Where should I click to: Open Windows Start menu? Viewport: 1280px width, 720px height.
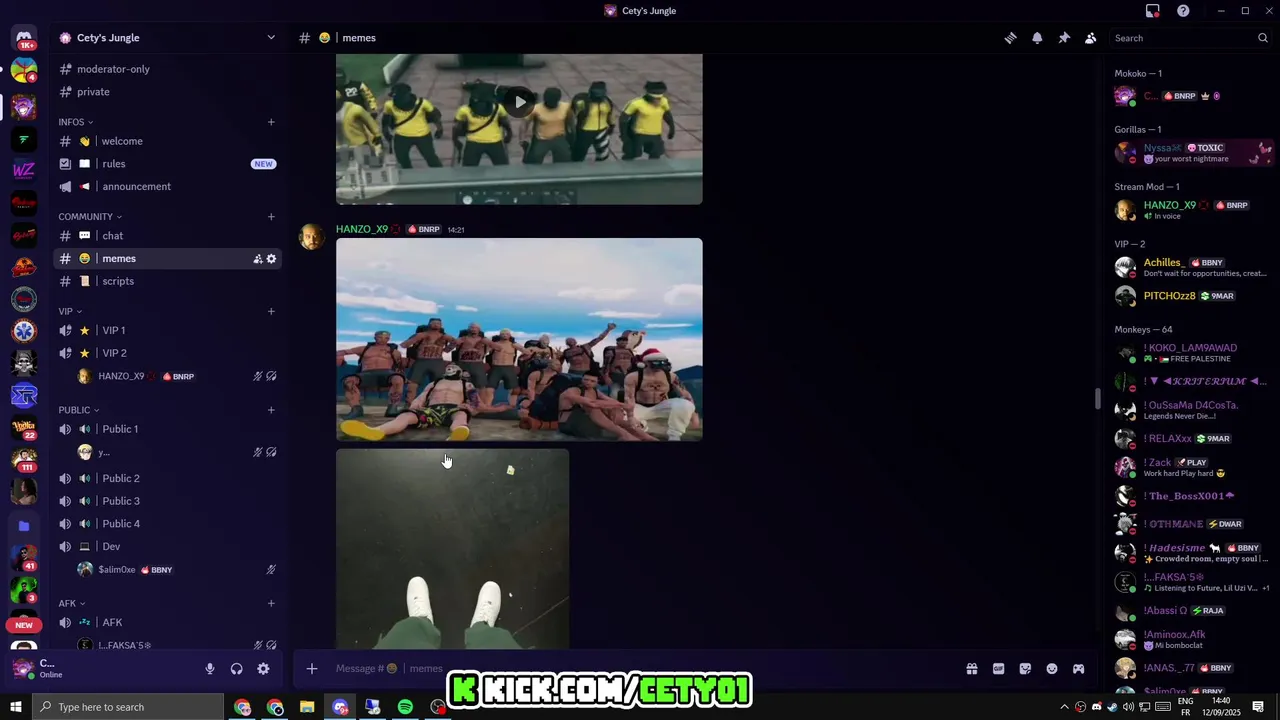[16, 707]
